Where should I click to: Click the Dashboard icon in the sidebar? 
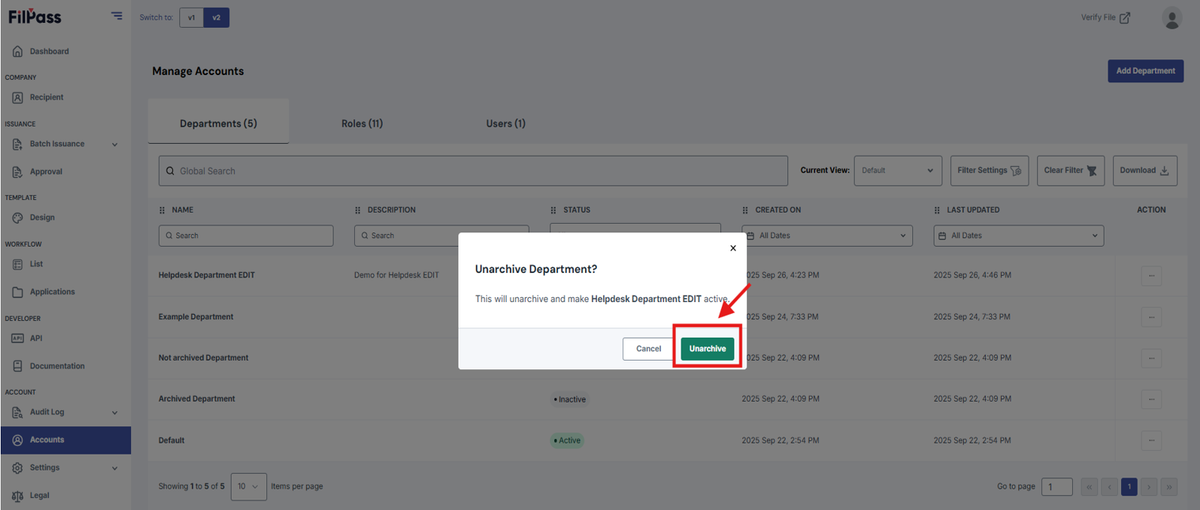18,51
